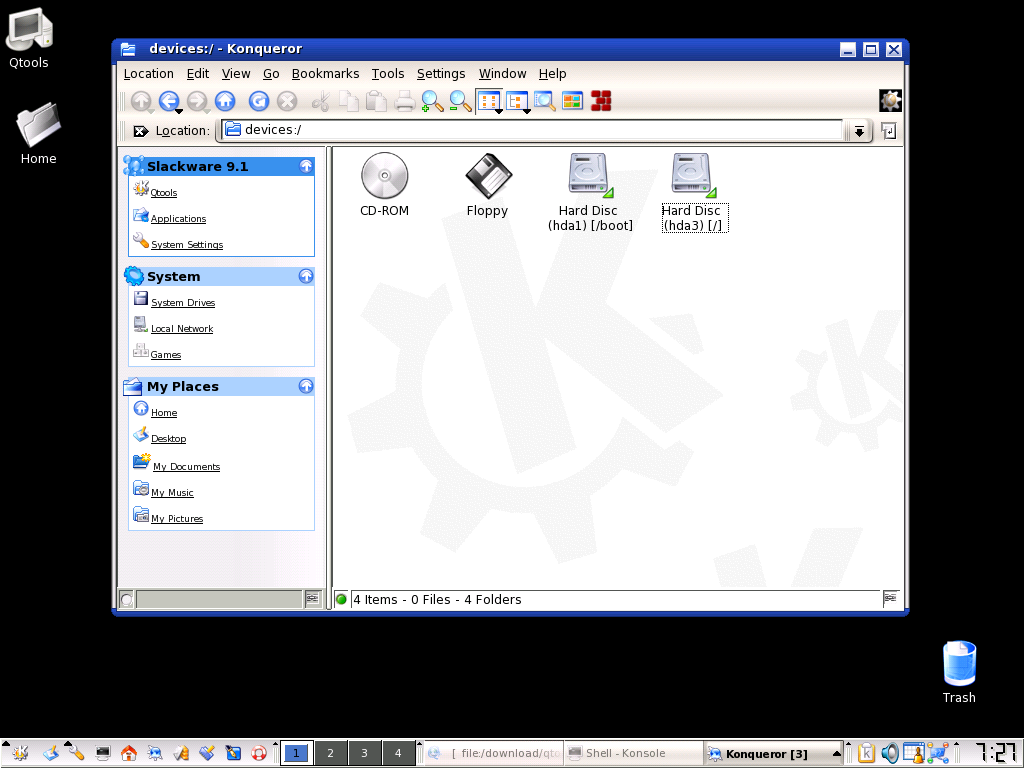Open Games link in sidebar
1024x768 pixels.
tap(165, 355)
